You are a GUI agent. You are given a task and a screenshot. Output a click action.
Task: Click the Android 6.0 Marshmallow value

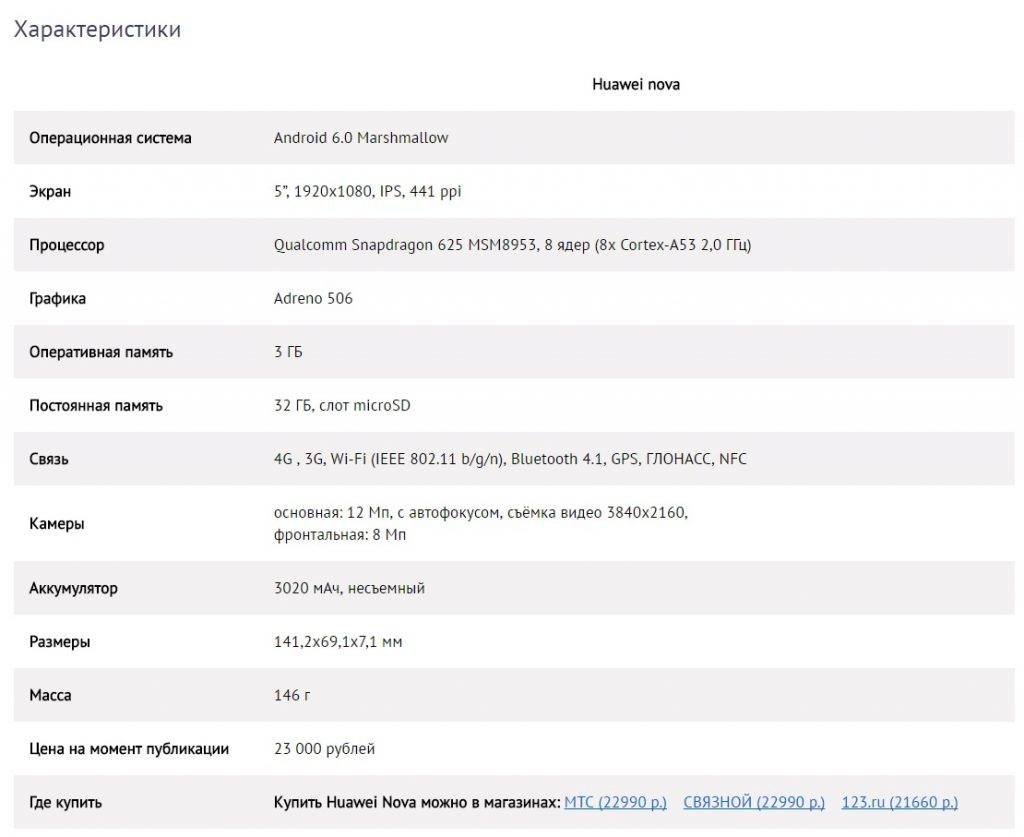coord(361,138)
